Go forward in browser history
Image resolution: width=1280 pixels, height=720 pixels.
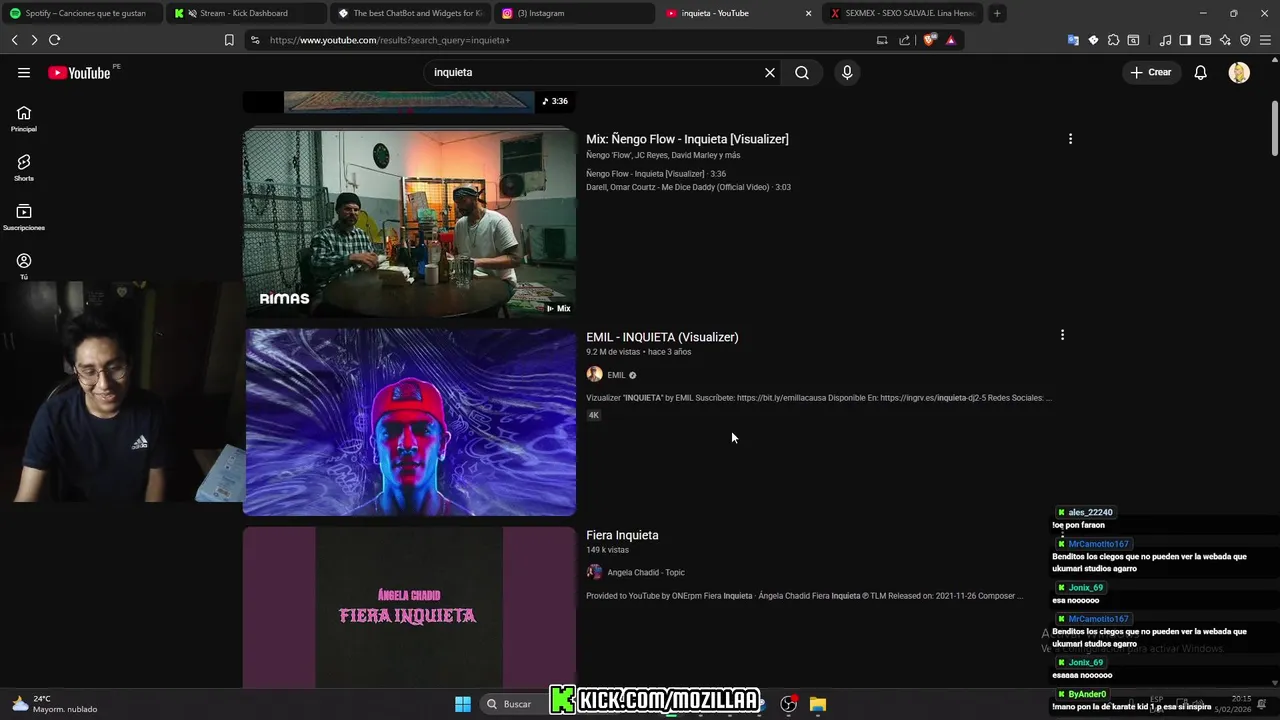(x=34, y=40)
